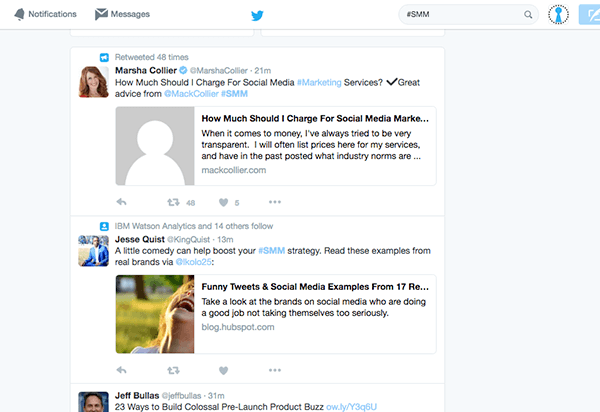Open the Messages envelope icon
Screen dimensions: 600x412
pyautogui.click(x=101, y=14)
